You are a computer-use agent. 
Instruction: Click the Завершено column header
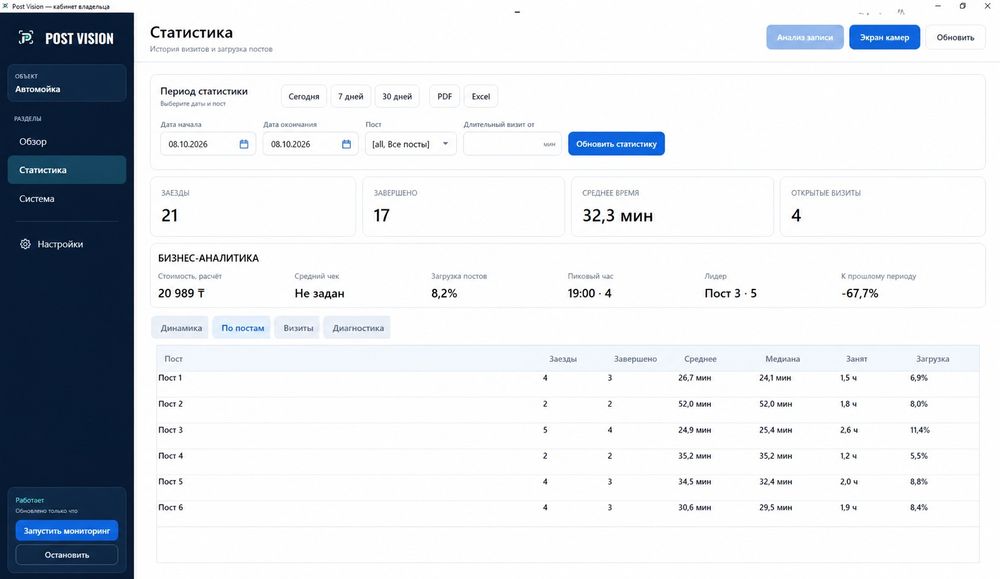pos(635,359)
